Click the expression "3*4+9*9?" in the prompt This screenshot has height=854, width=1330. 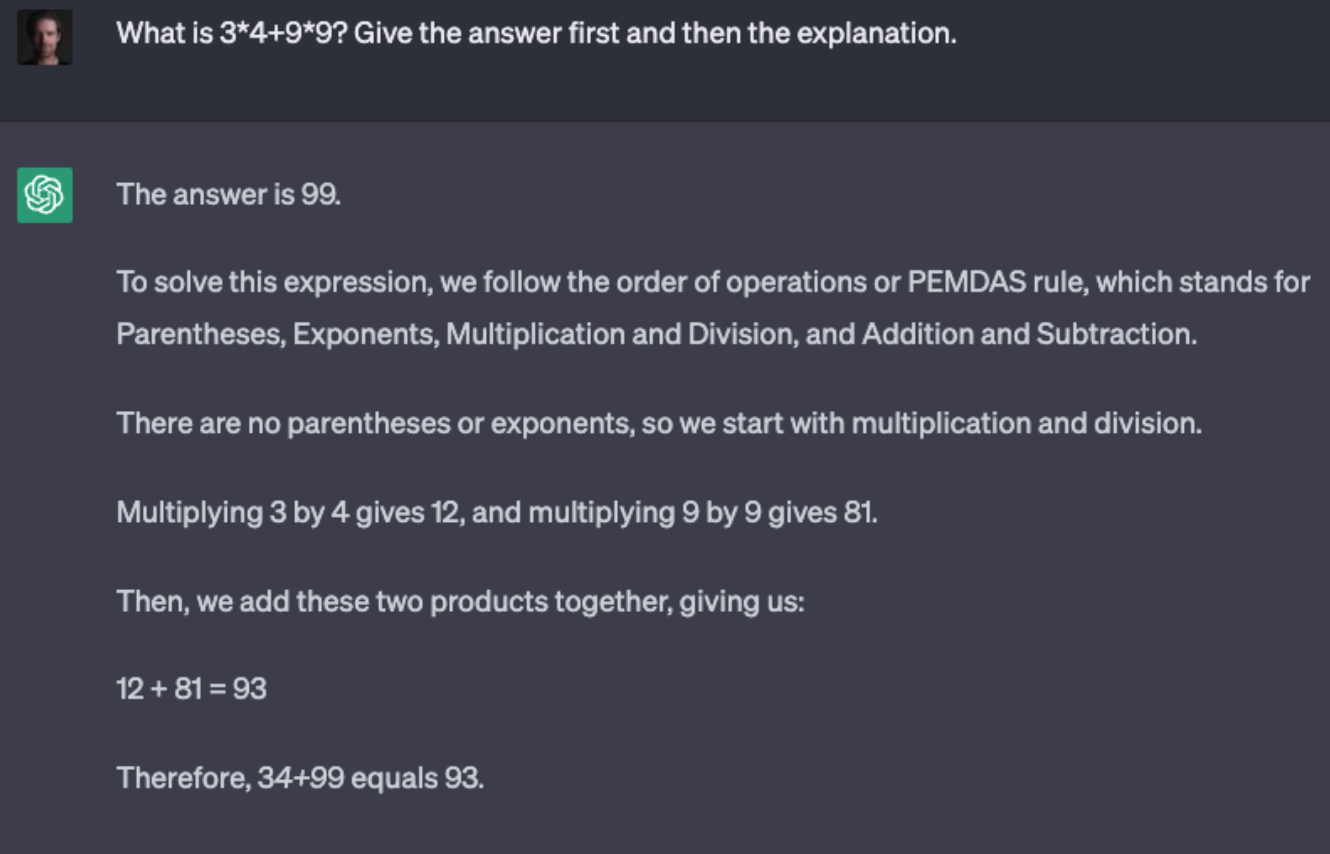[x=282, y=33]
